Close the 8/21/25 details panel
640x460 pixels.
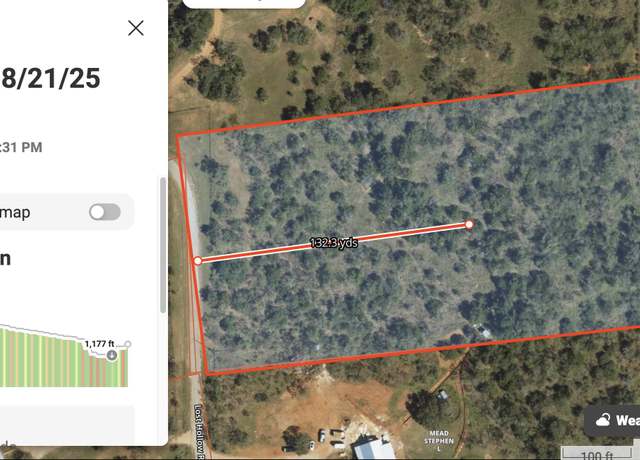136,28
